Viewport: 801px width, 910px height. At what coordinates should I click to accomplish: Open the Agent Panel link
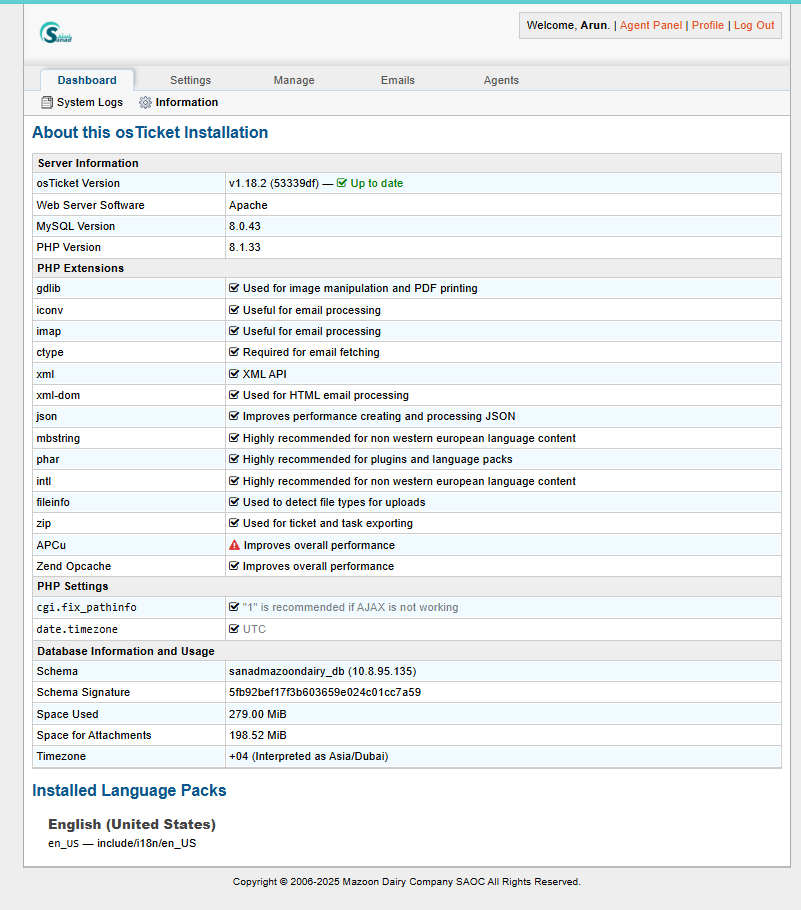(650, 26)
